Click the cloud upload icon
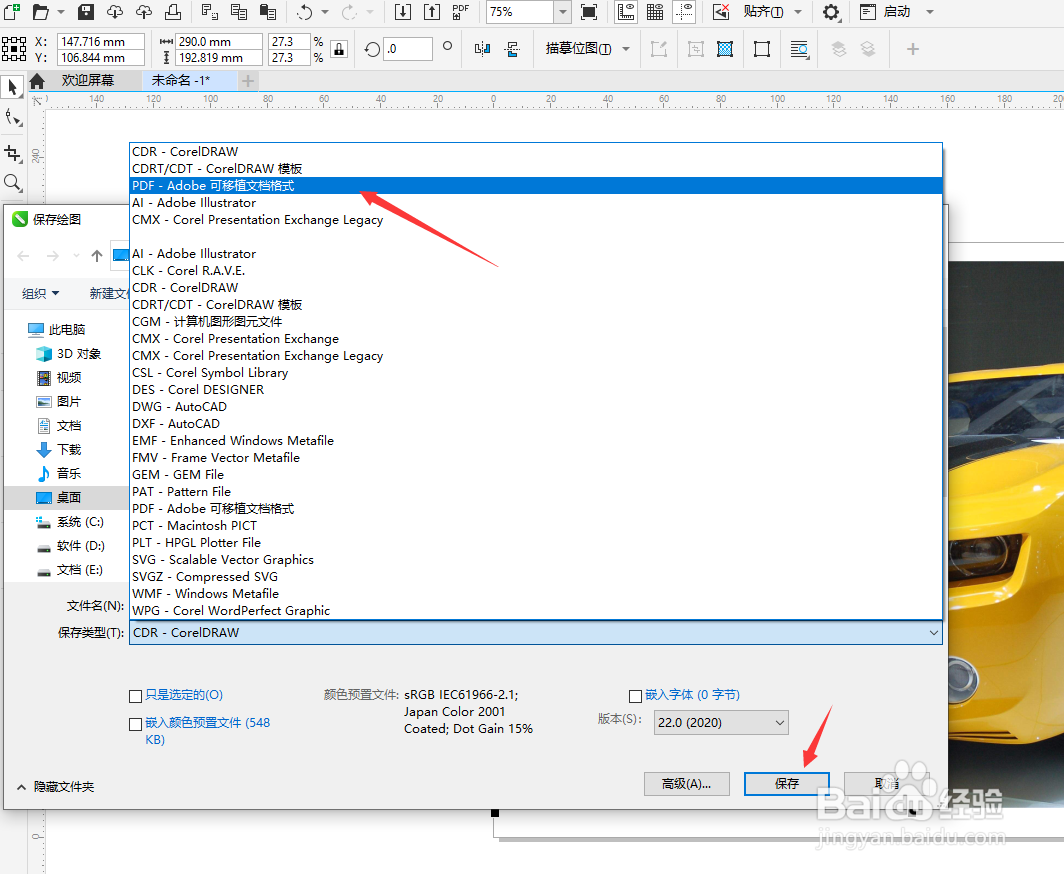This screenshot has width=1064, height=874. 144,12
